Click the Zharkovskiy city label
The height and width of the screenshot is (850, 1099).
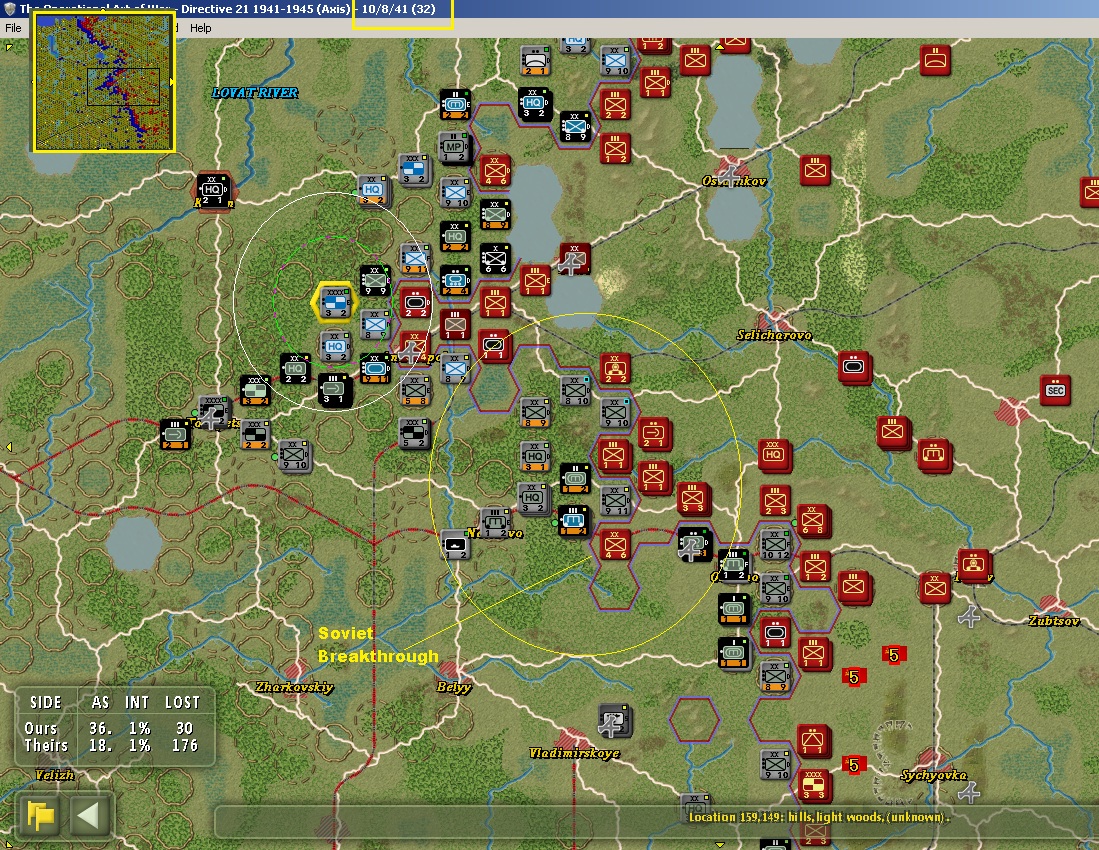click(294, 687)
